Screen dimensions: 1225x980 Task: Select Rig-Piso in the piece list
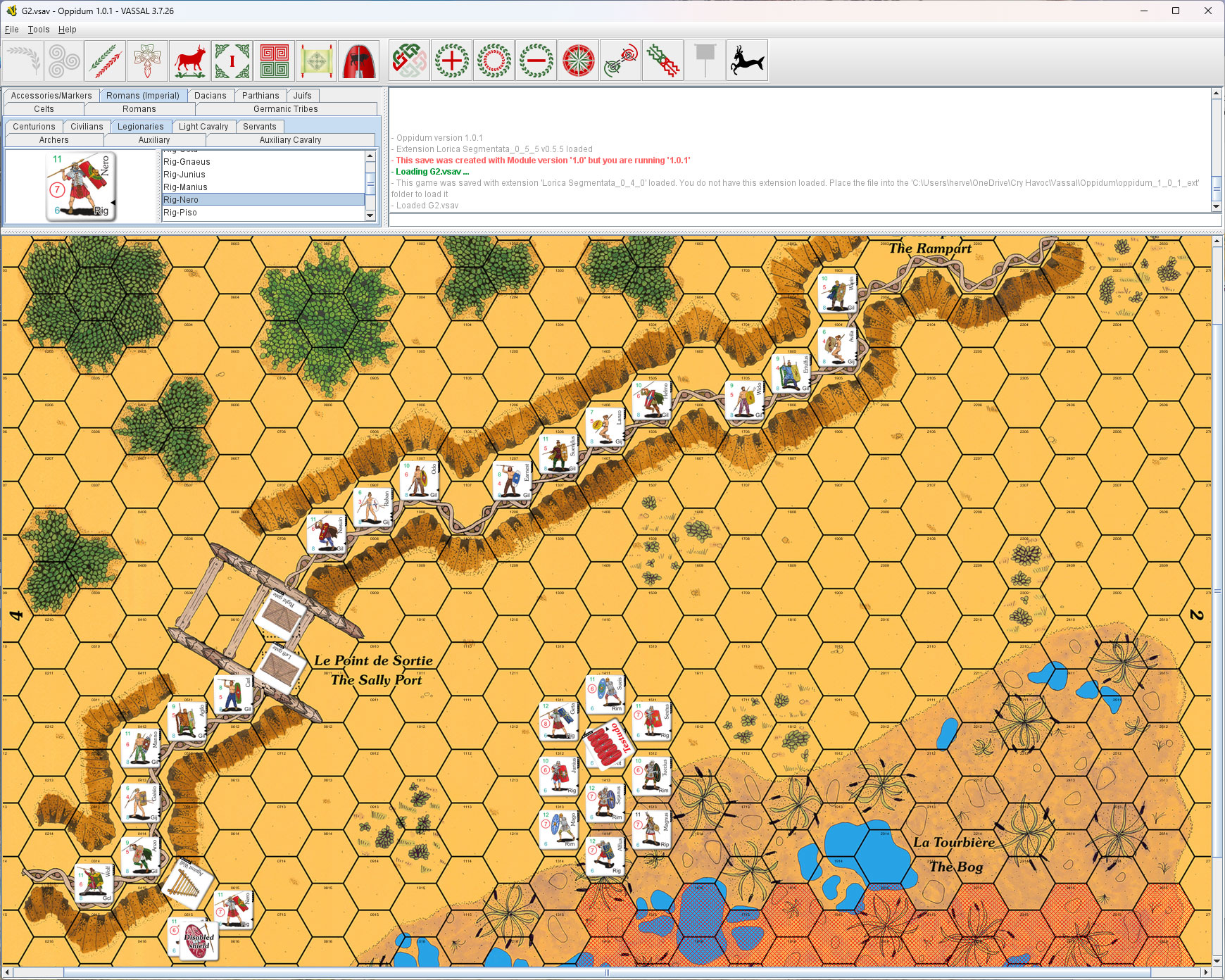(263, 213)
